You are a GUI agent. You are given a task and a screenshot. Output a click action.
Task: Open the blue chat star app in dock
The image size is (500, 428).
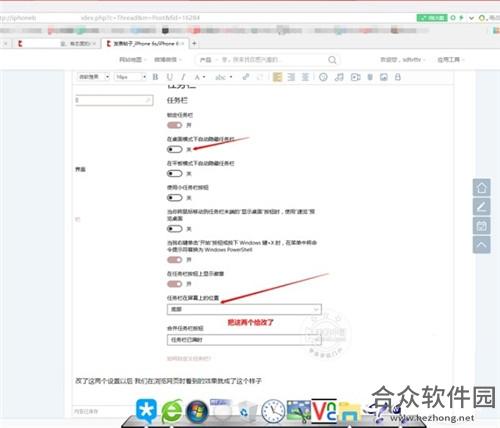tap(146, 411)
